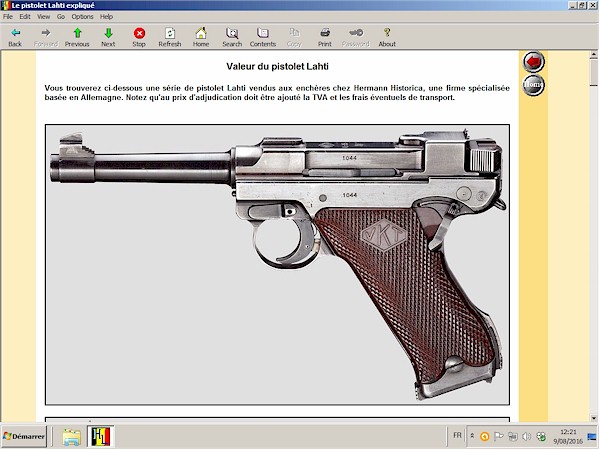Screen dimensions: 600x450
Task: Go to the Next page icon
Action: (108, 33)
